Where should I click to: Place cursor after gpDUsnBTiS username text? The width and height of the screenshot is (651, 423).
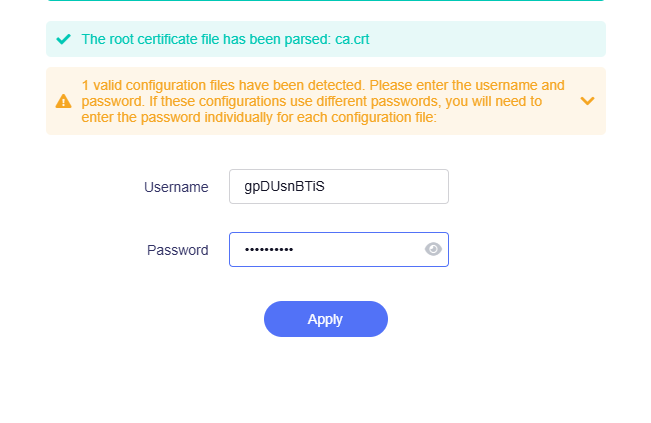pos(326,186)
